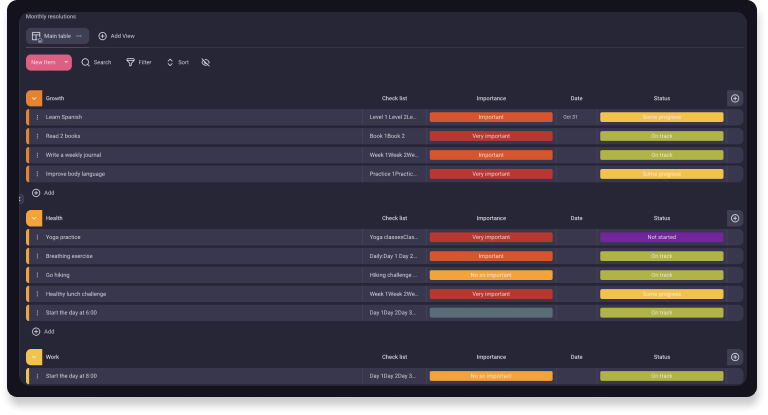Click the Add View plus icon
The image size is (768, 415).
click(102, 36)
